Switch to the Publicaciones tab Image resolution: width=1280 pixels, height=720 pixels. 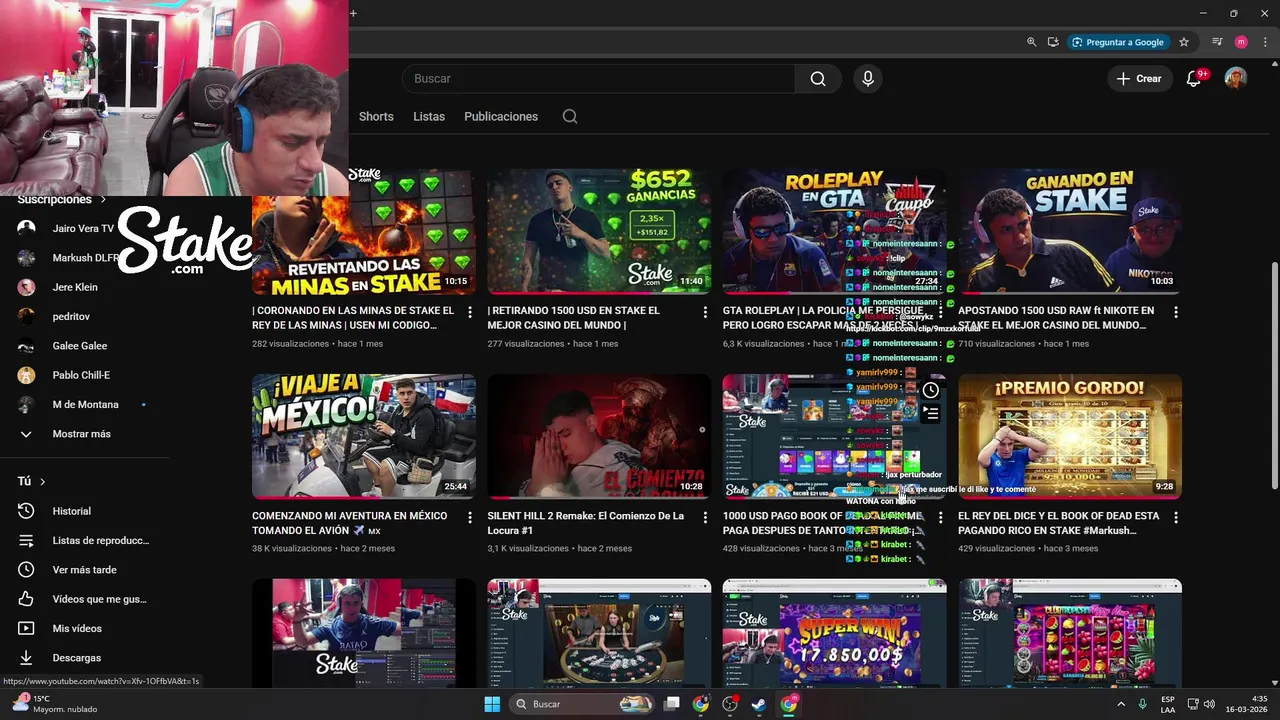point(501,117)
